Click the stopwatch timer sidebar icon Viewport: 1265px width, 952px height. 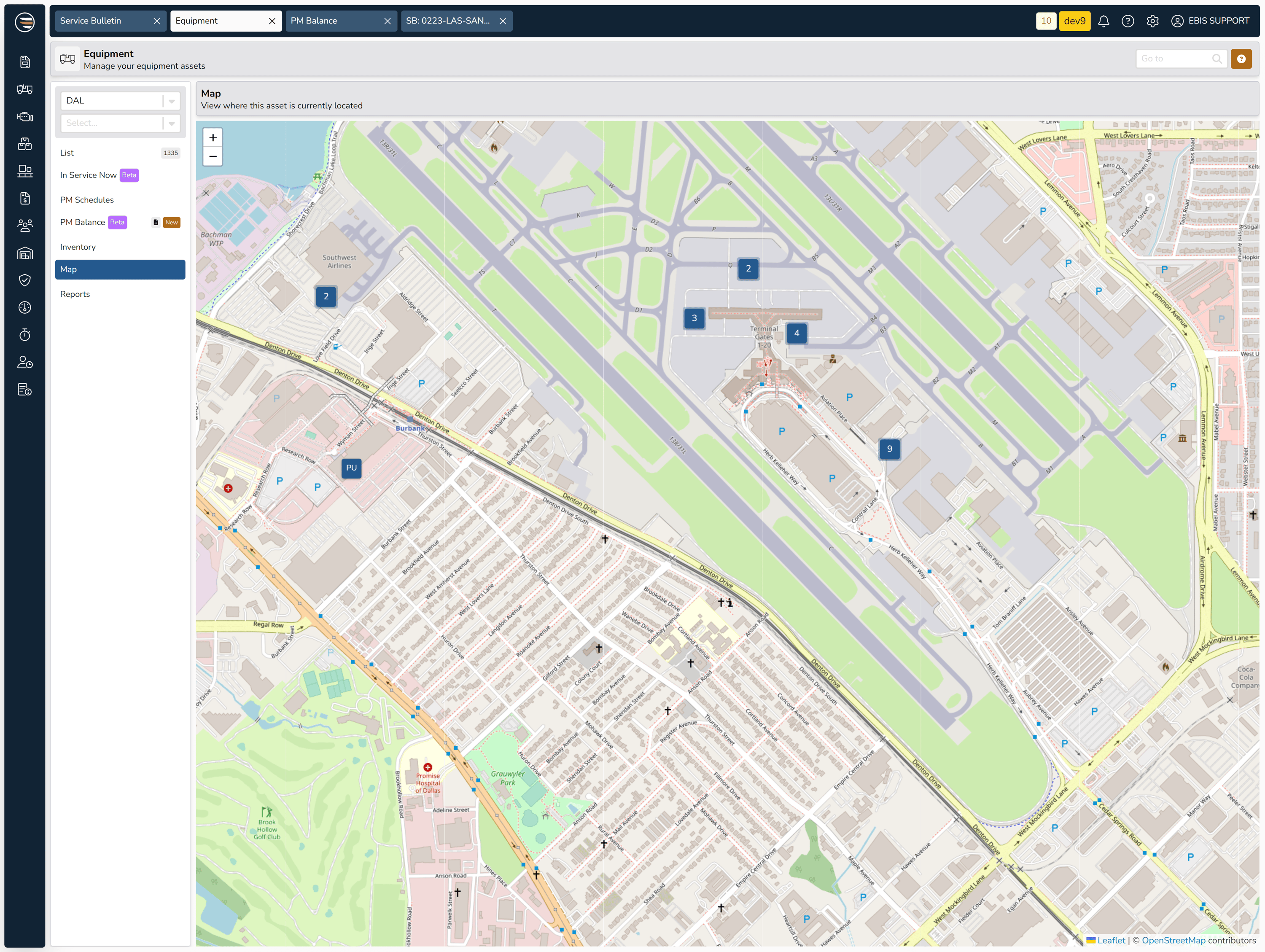24,334
